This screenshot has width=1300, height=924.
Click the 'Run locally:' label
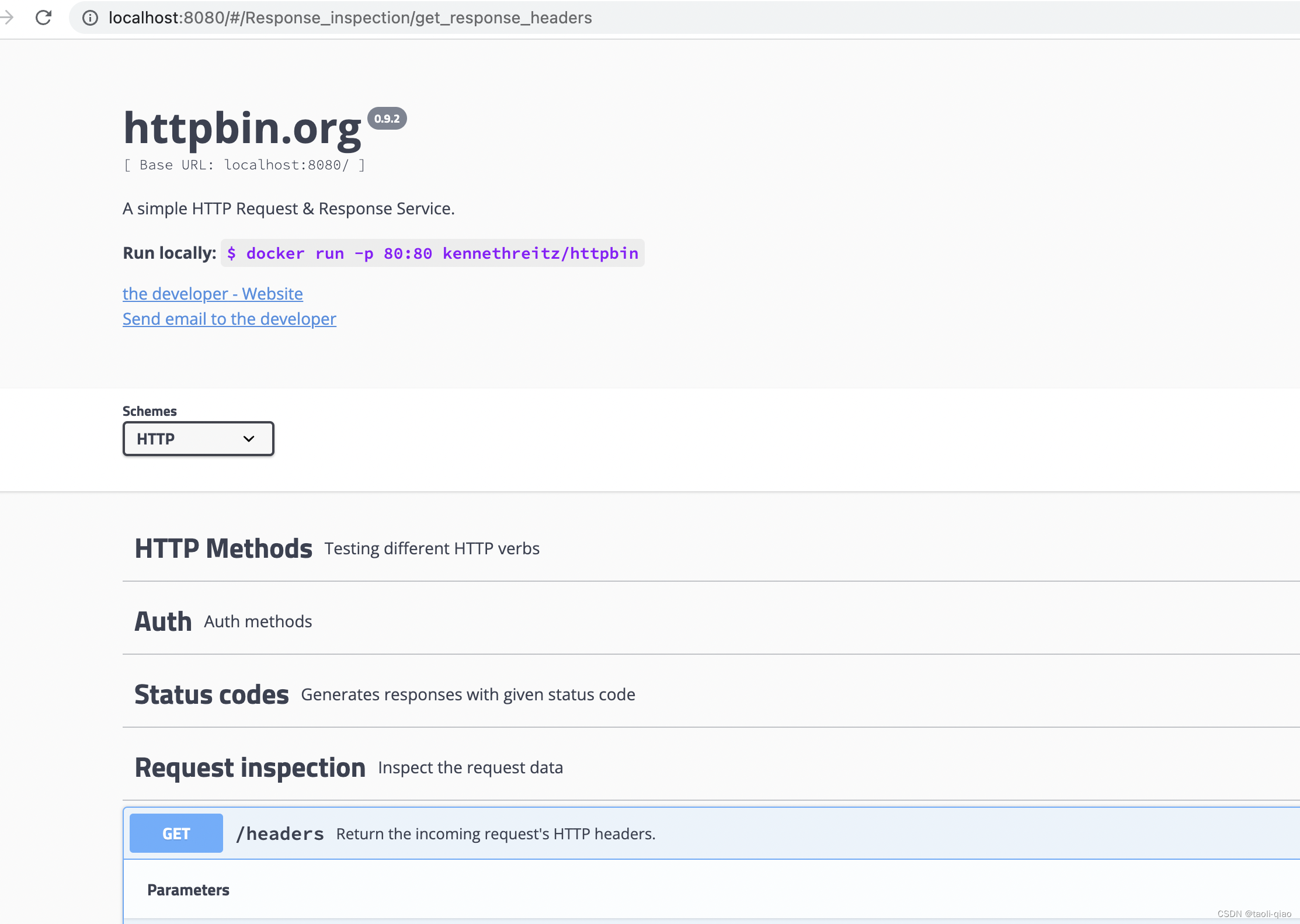click(169, 253)
